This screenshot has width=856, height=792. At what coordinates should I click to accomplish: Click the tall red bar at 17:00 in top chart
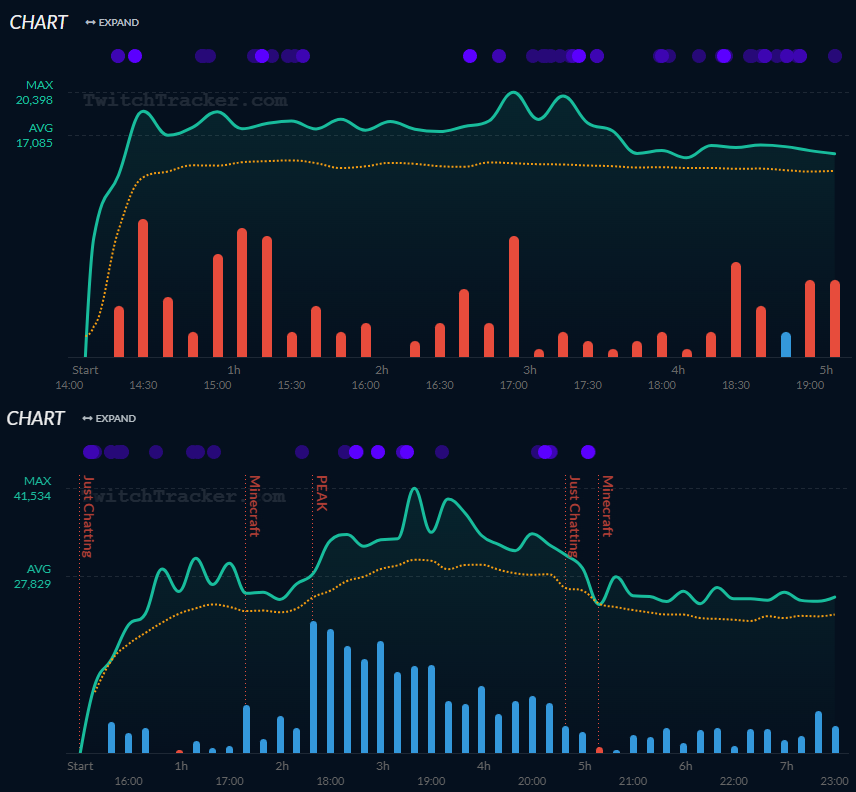tap(514, 297)
